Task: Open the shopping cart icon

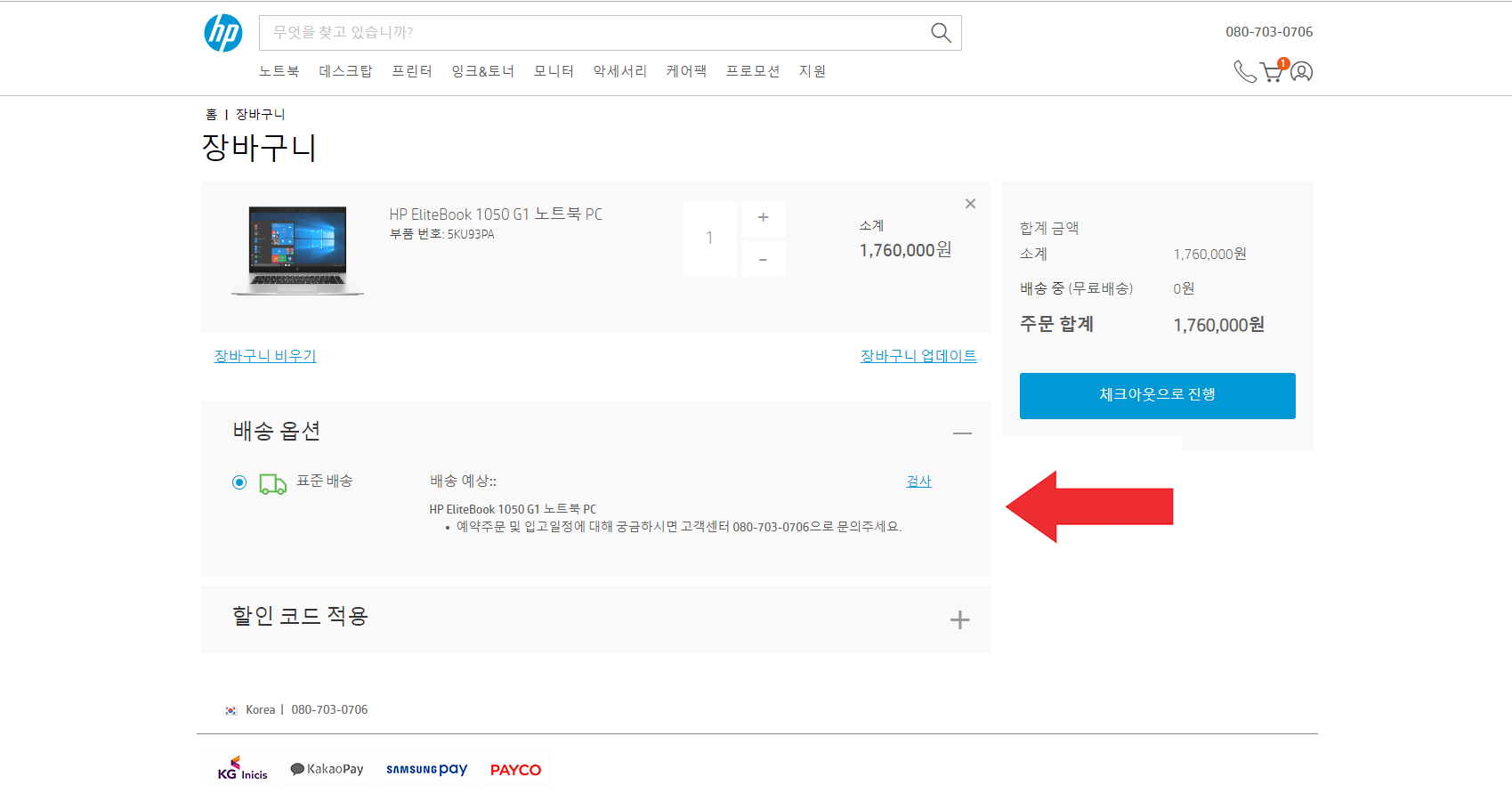Action: (x=1273, y=70)
